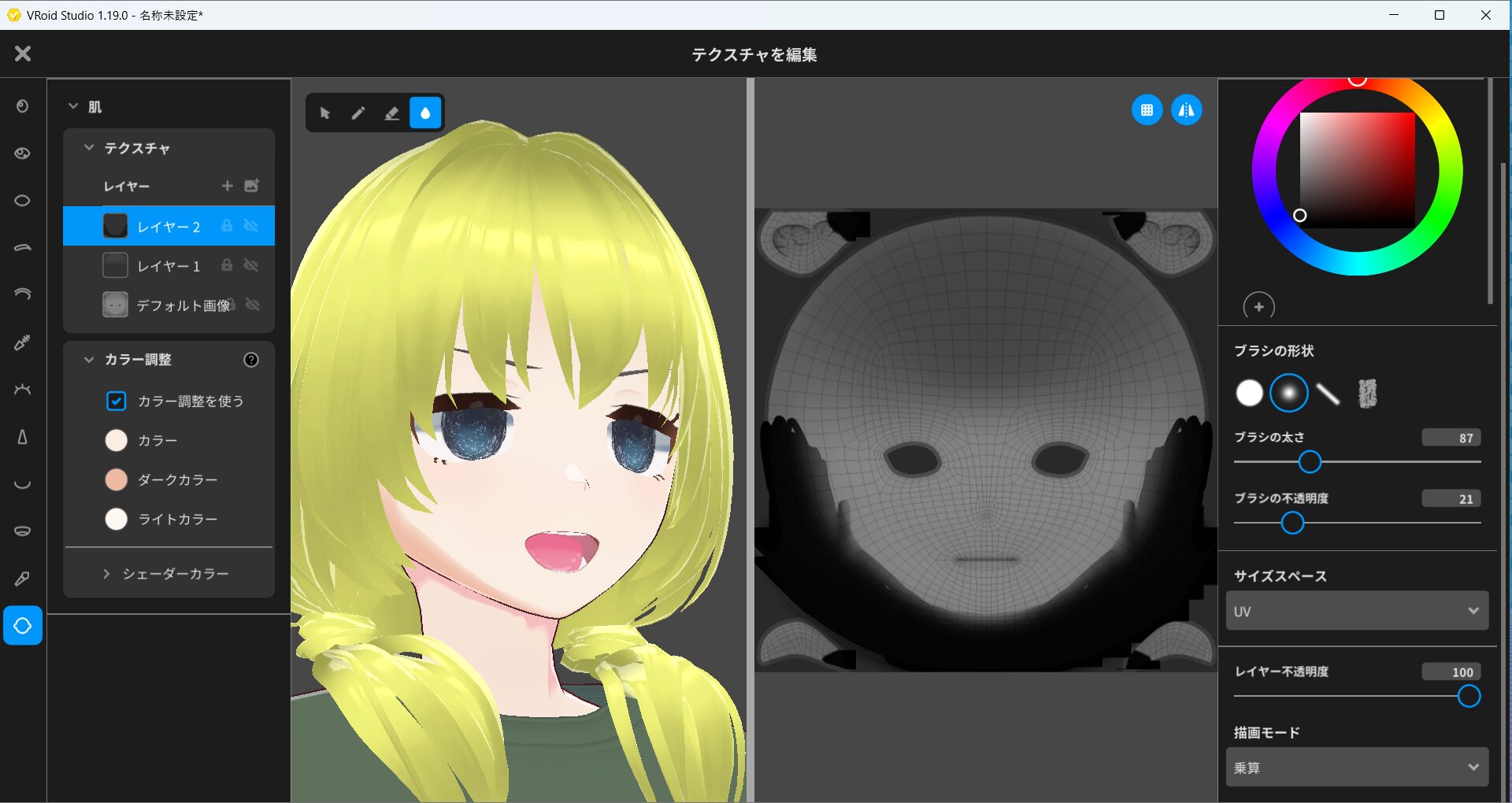Toggle visibility of レイヤー 1
The width and height of the screenshot is (1512, 803).
tap(251, 265)
